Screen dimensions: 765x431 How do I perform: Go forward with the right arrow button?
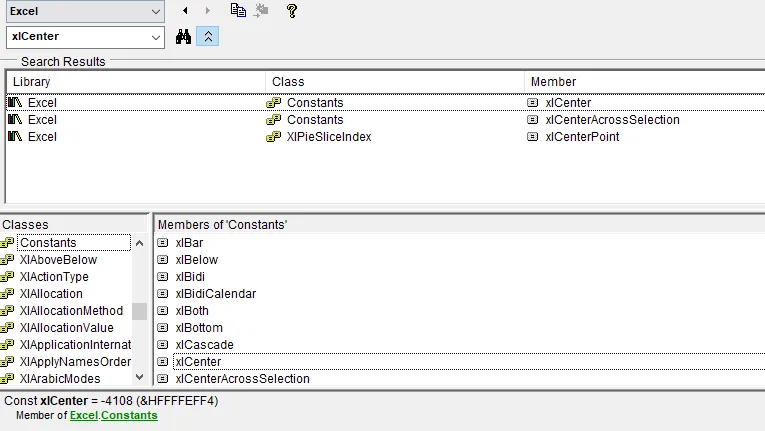point(208,10)
